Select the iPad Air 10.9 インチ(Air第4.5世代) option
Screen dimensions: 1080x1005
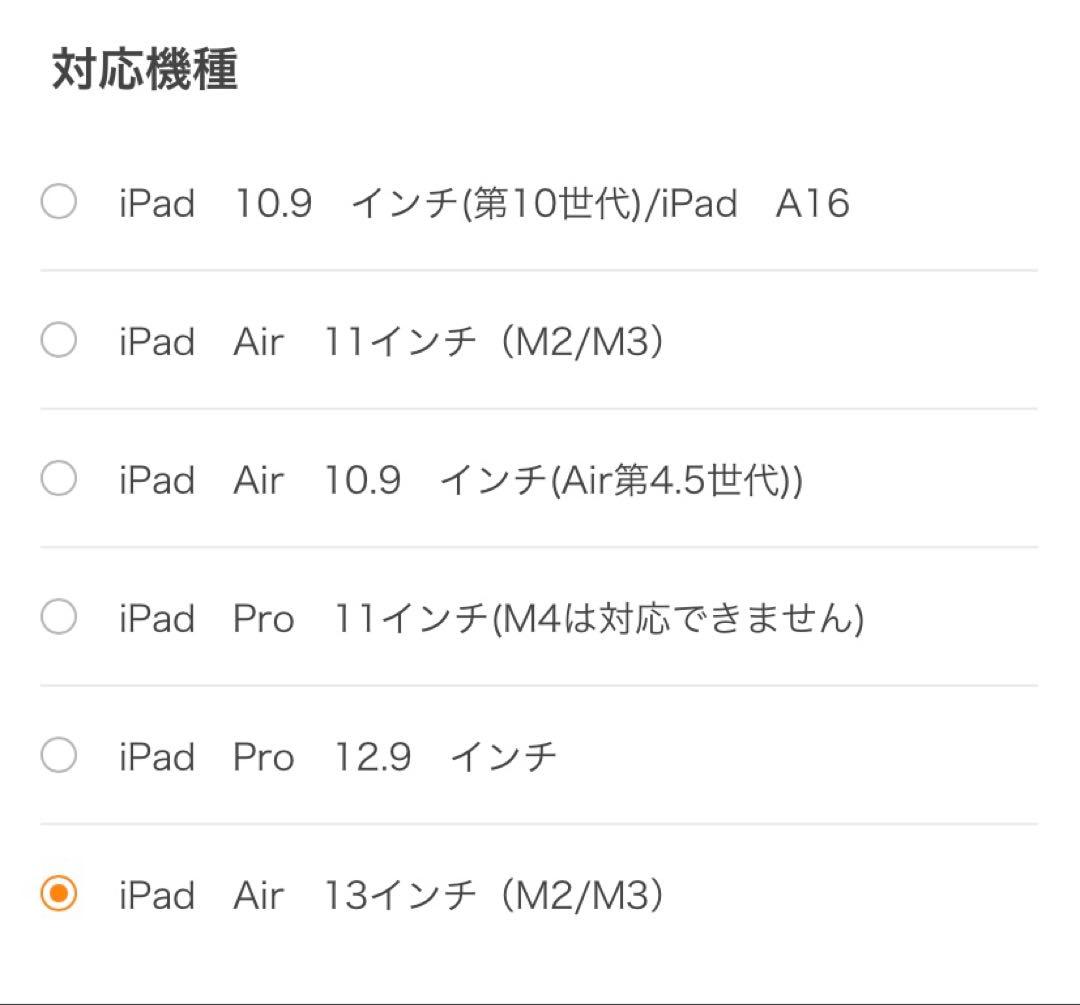[x=58, y=479]
